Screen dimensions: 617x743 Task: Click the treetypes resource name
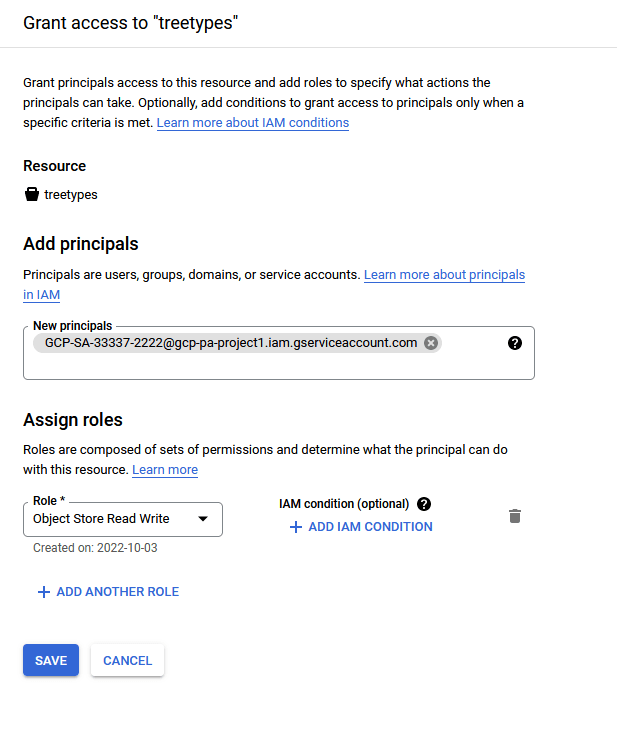(x=71, y=195)
